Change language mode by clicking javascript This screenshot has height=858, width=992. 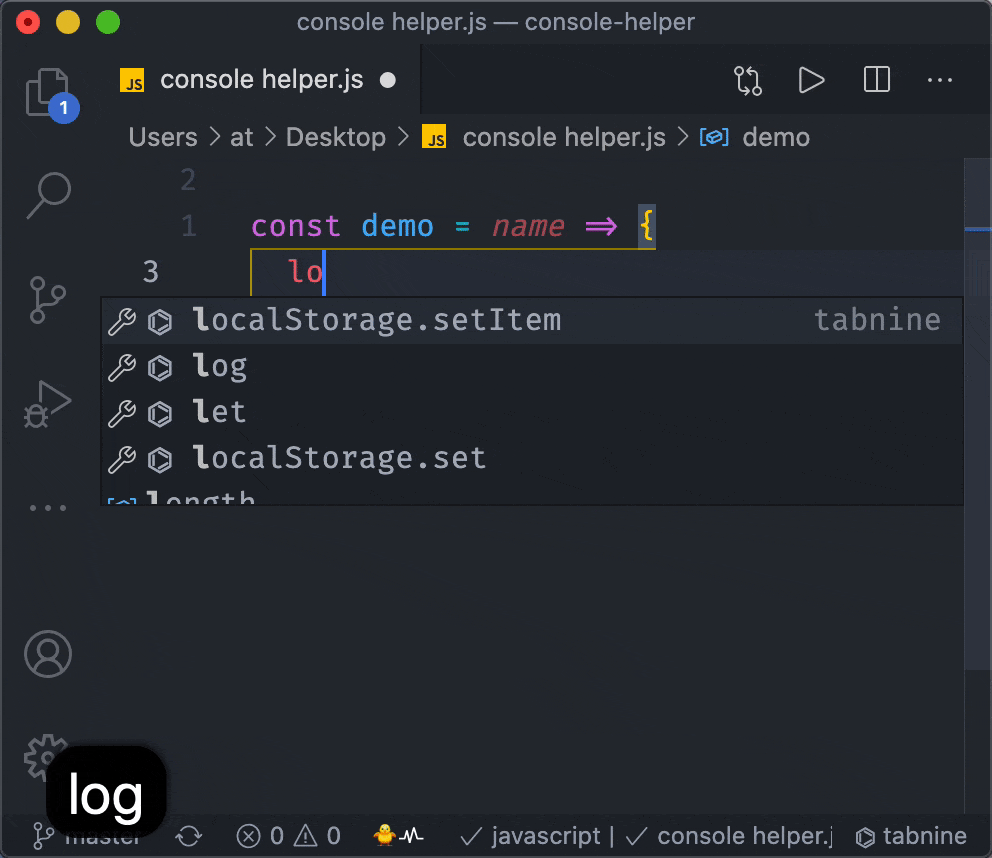(546, 836)
